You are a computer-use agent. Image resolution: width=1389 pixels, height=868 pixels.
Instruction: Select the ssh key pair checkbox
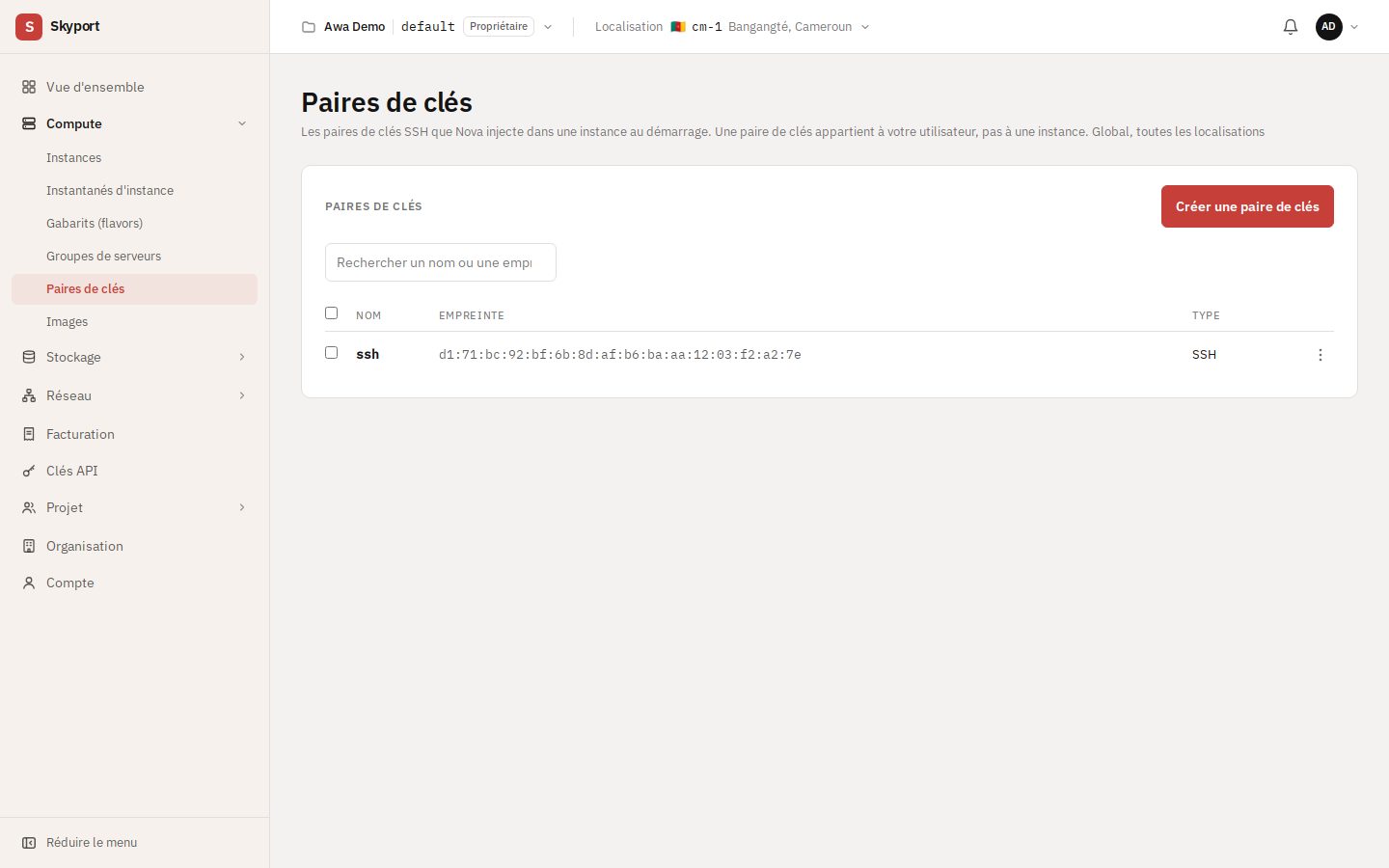332,353
